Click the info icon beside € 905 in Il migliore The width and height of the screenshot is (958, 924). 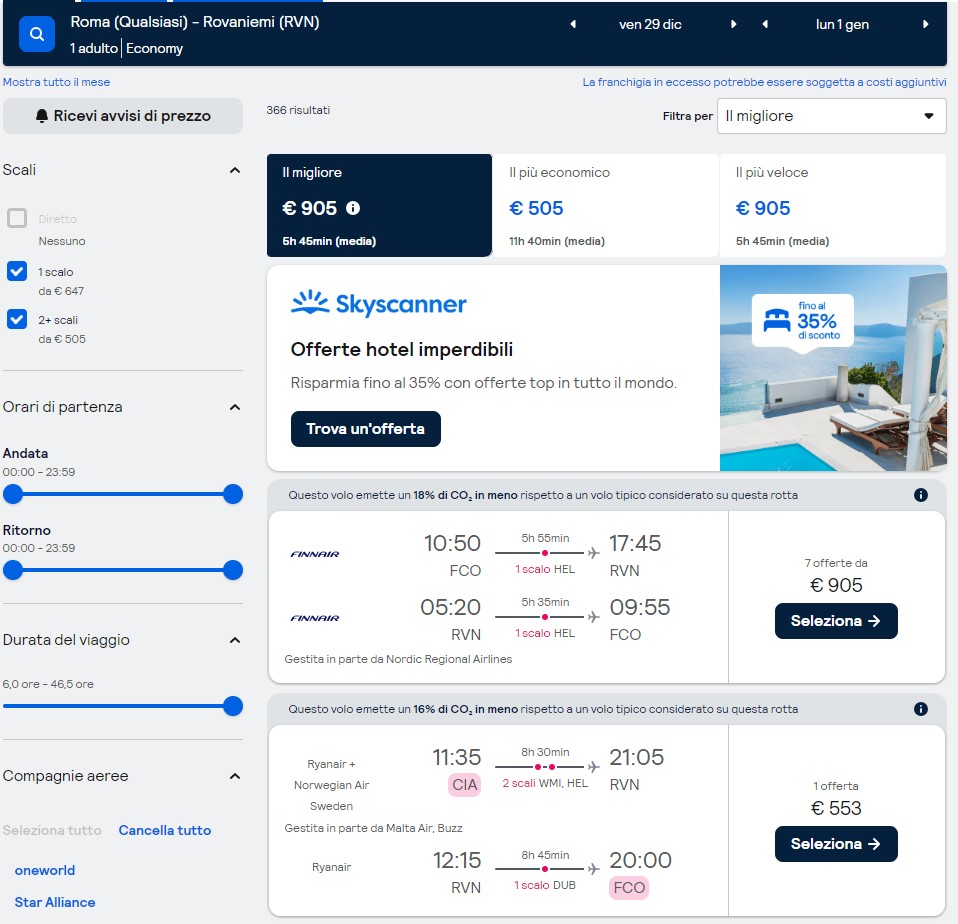[x=353, y=208]
